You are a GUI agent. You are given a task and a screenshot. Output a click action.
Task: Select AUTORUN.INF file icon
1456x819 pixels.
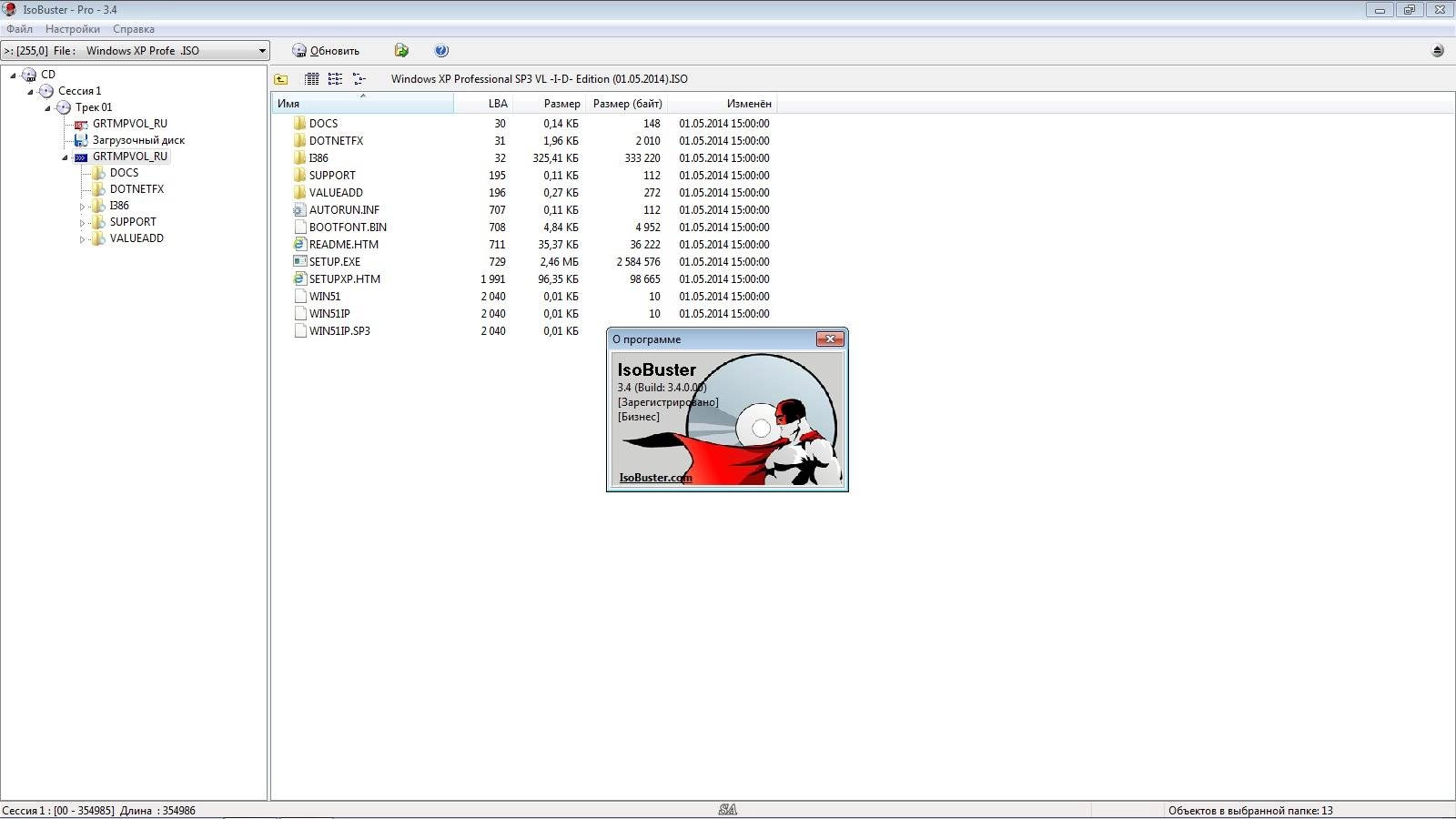click(300, 209)
